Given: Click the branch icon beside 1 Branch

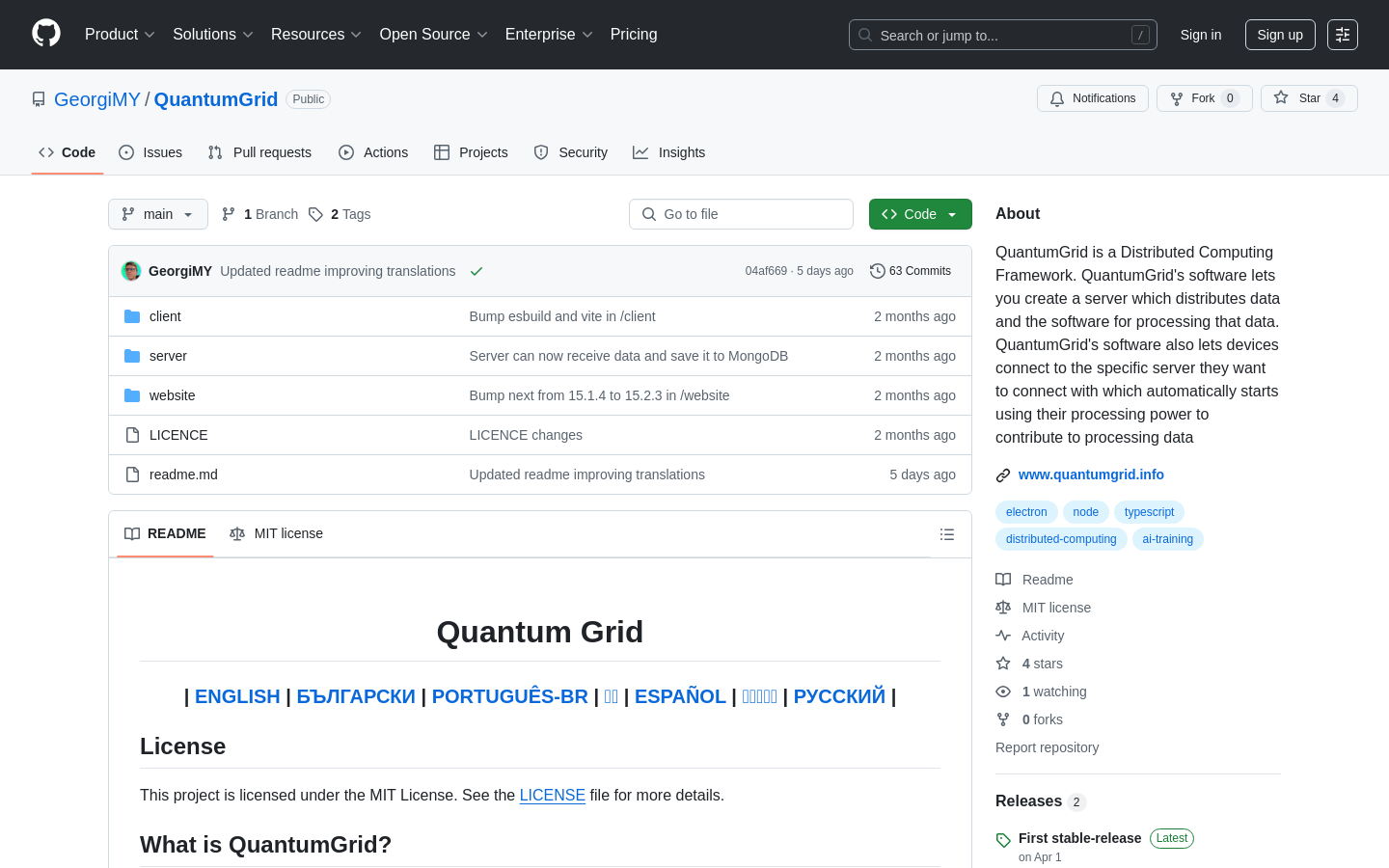Looking at the screenshot, I should [229, 214].
